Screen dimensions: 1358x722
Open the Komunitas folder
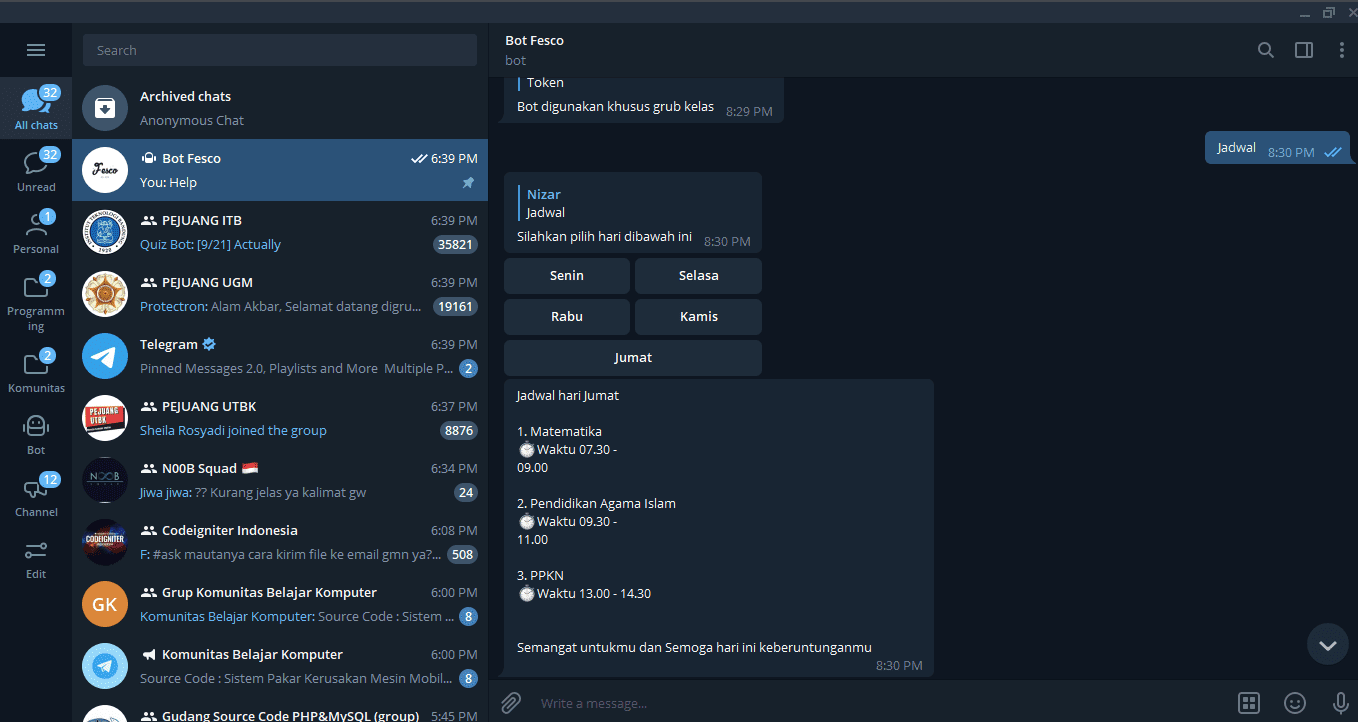(x=36, y=372)
